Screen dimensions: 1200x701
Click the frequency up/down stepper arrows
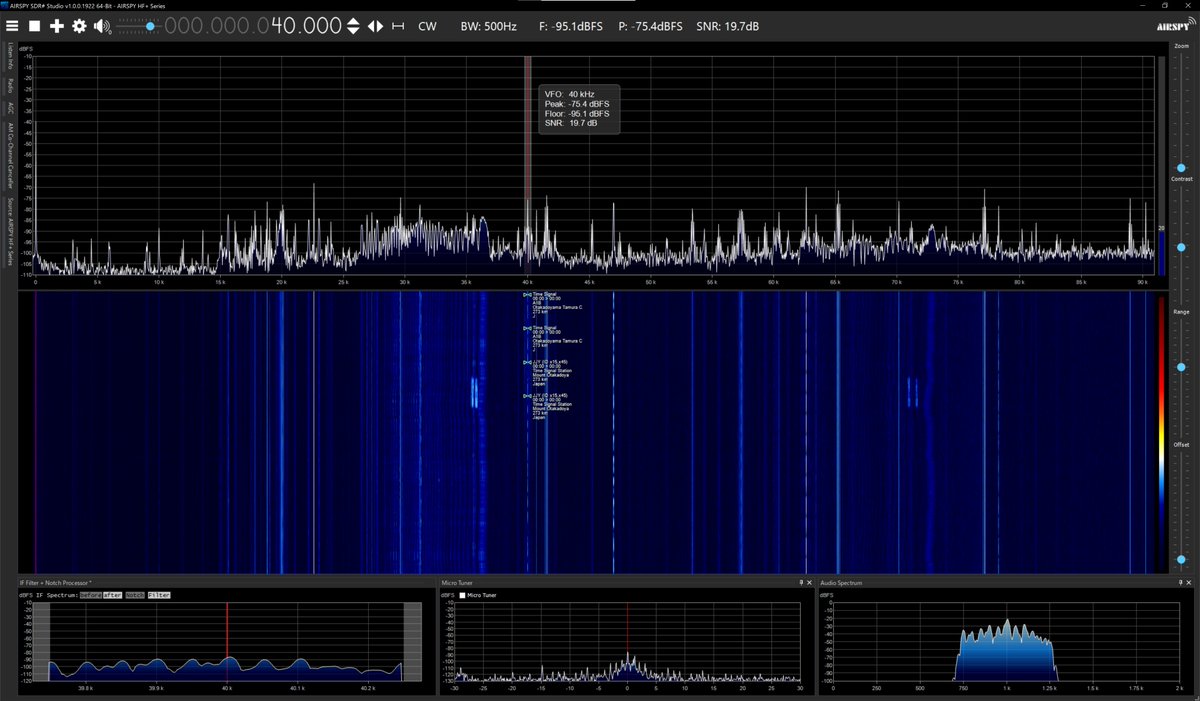click(353, 26)
